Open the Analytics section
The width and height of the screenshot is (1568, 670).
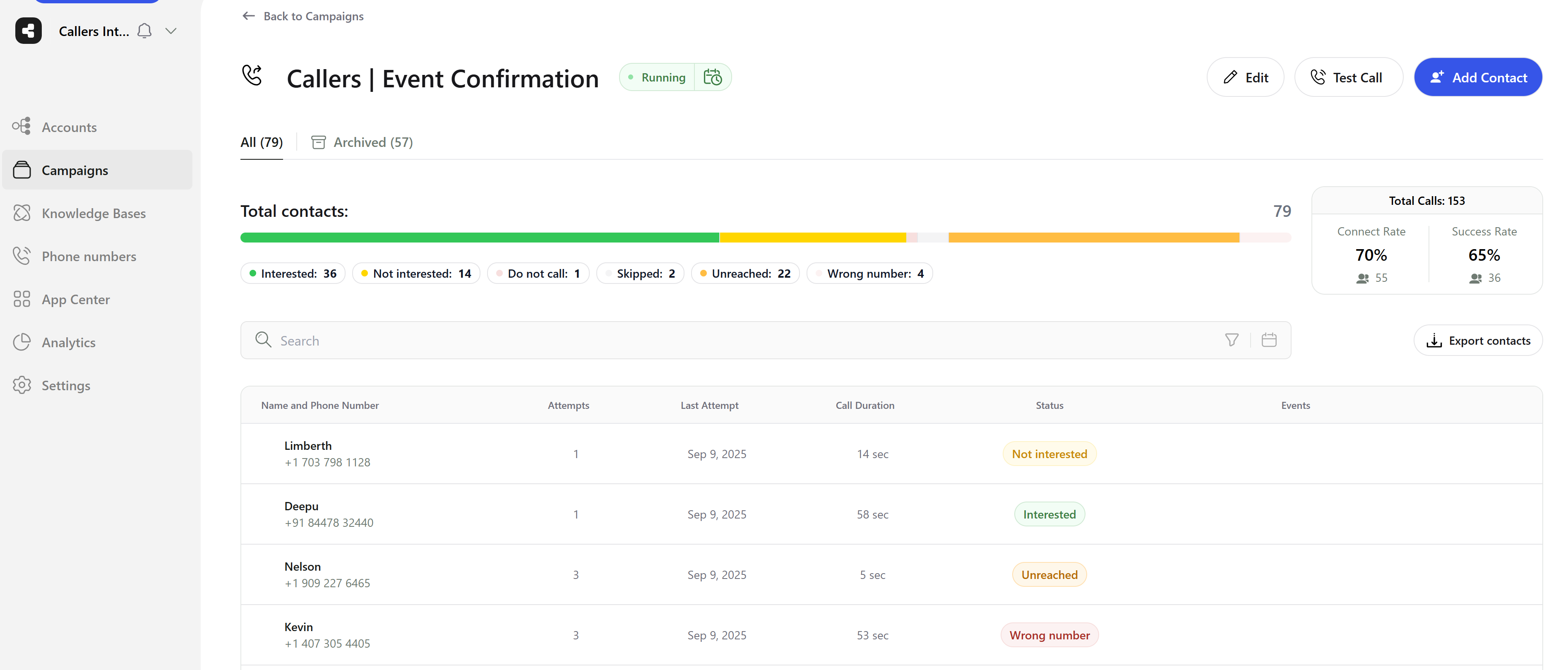[x=69, y=342]
